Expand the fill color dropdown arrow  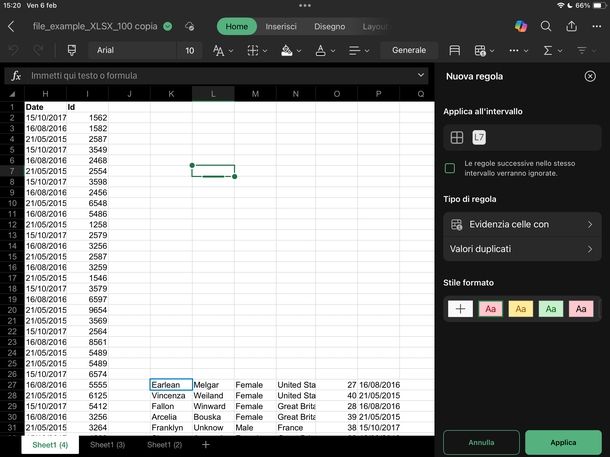(x=299, y=51)
